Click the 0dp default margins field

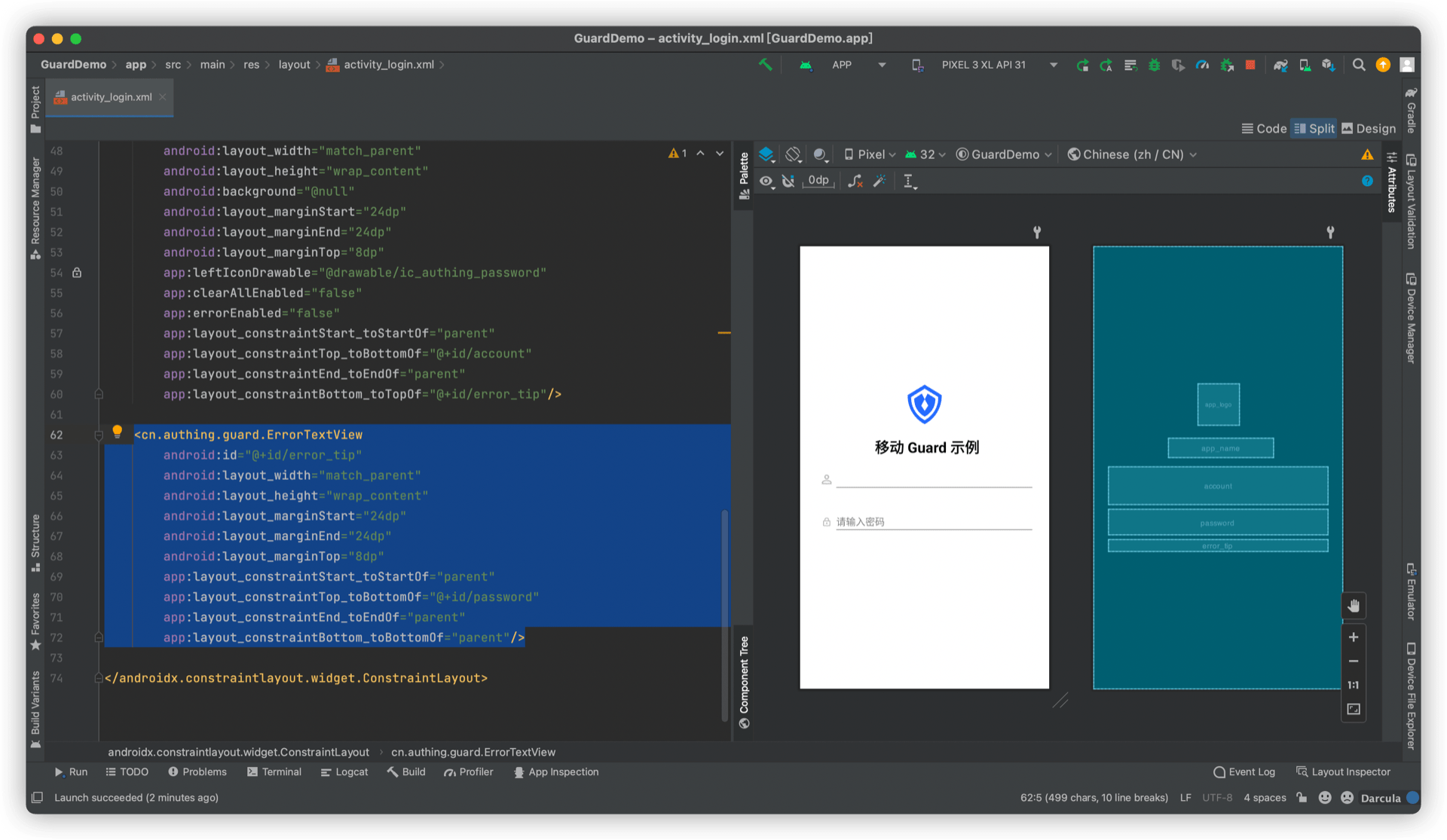point(818,181)
